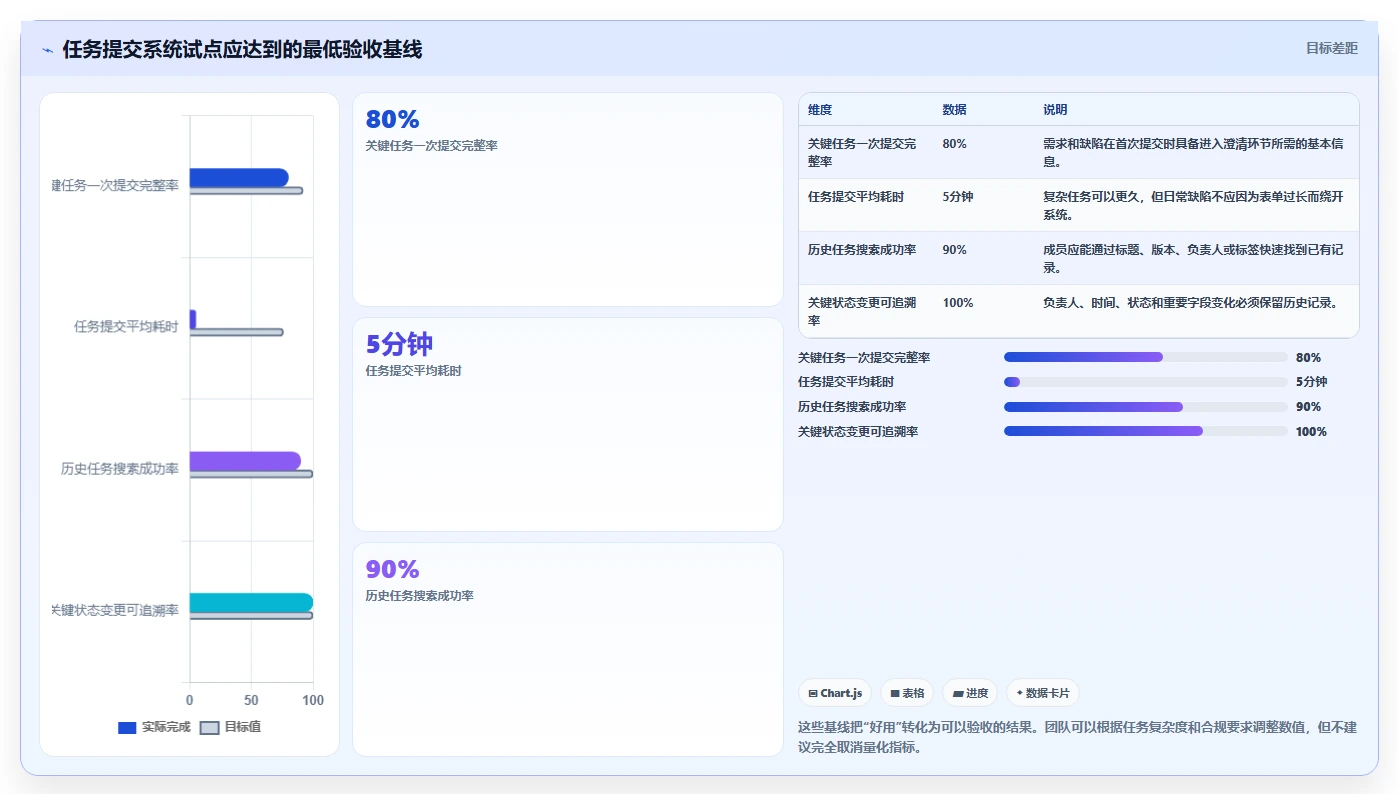Click the description starting 需求和缺陷在首次提交时
Screen dimensions: 1399x794
1193,152
